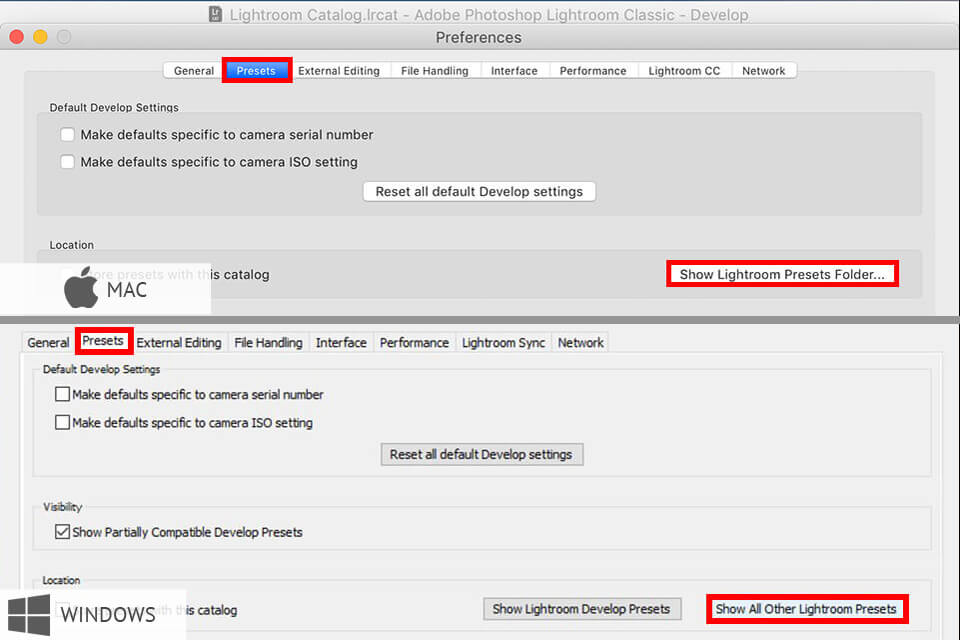
Task: Switch to the Presets tab on Mac
Action: point(255,70)
